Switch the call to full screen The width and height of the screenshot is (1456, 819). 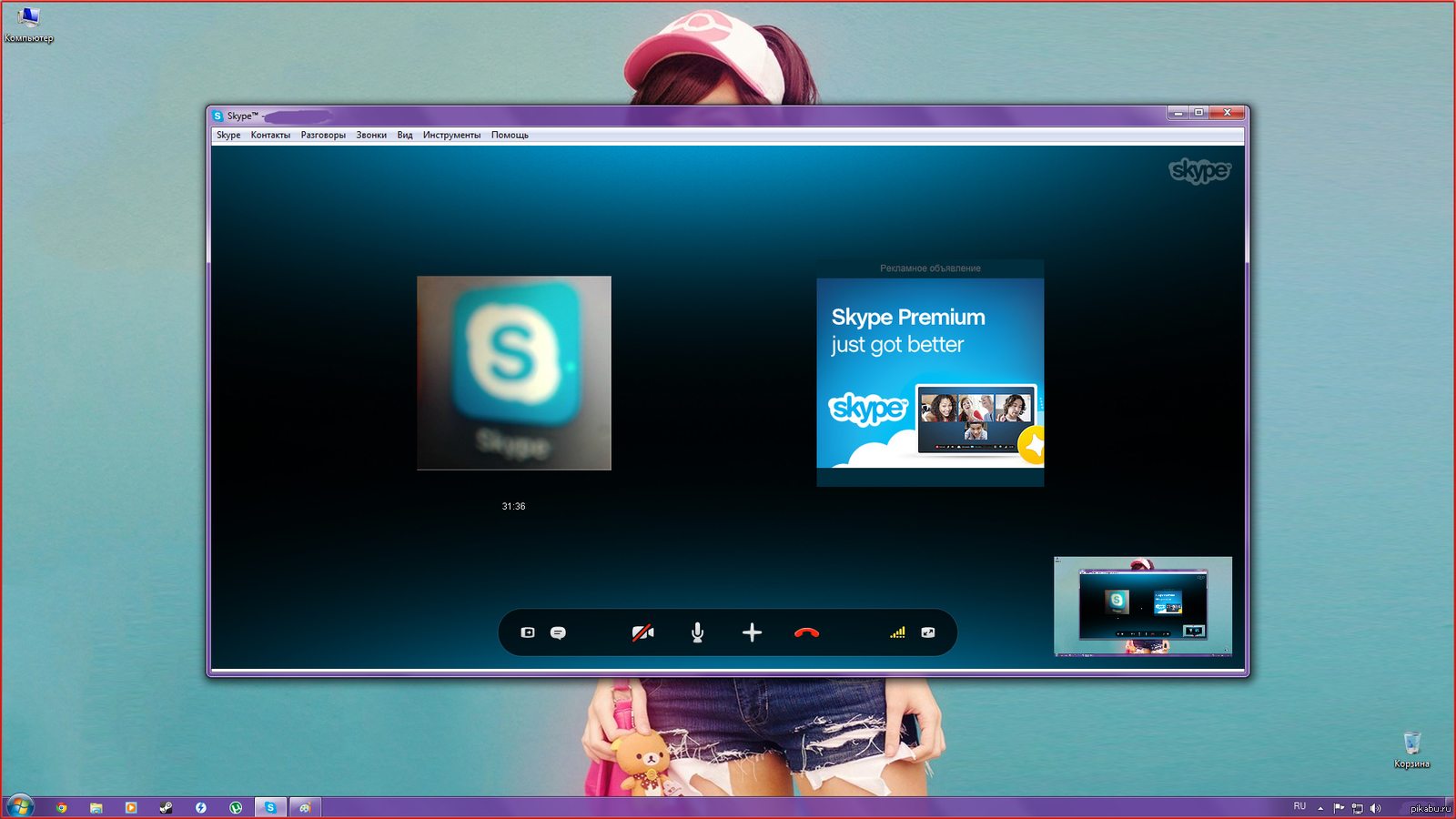[927, 632]
